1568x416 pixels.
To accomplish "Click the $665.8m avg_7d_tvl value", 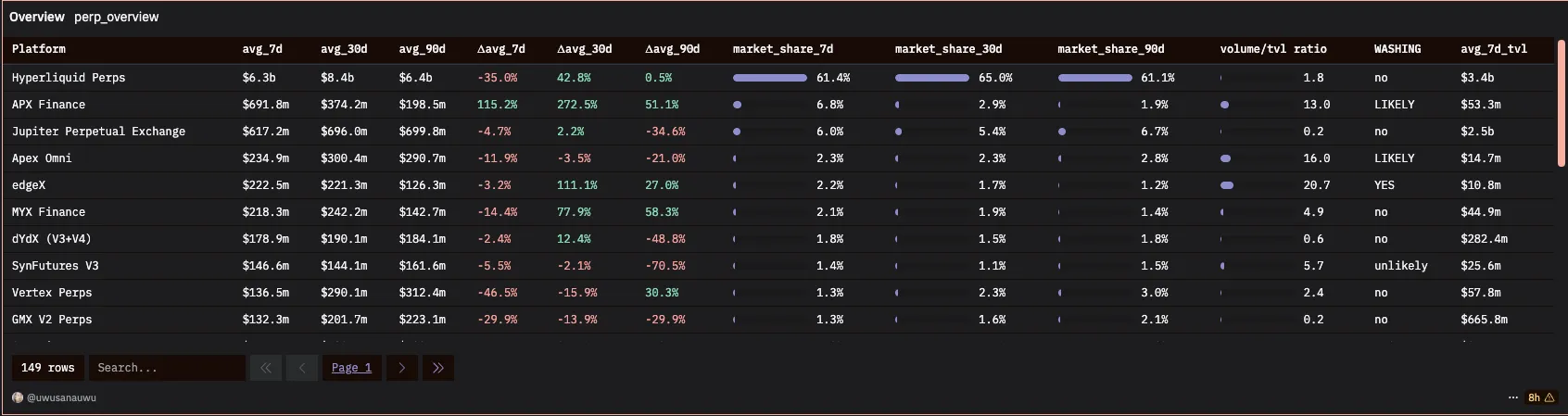I will 1484,320.
